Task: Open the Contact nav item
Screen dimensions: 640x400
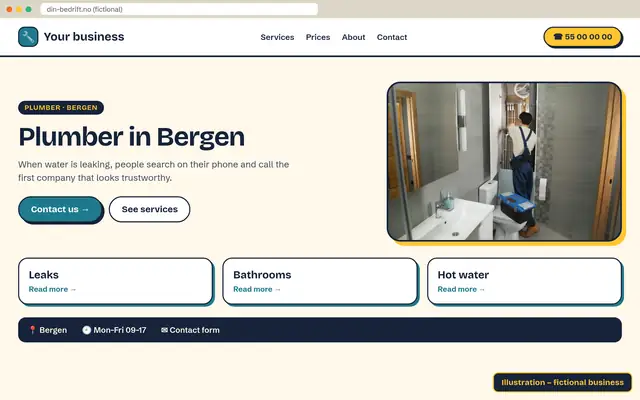Action: point(392,37)
